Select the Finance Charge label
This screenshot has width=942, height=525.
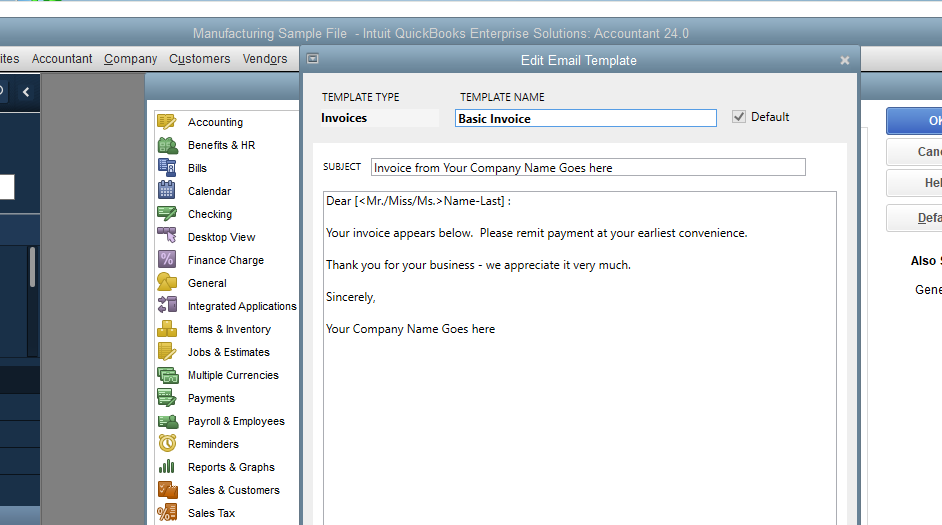(226, 260)
